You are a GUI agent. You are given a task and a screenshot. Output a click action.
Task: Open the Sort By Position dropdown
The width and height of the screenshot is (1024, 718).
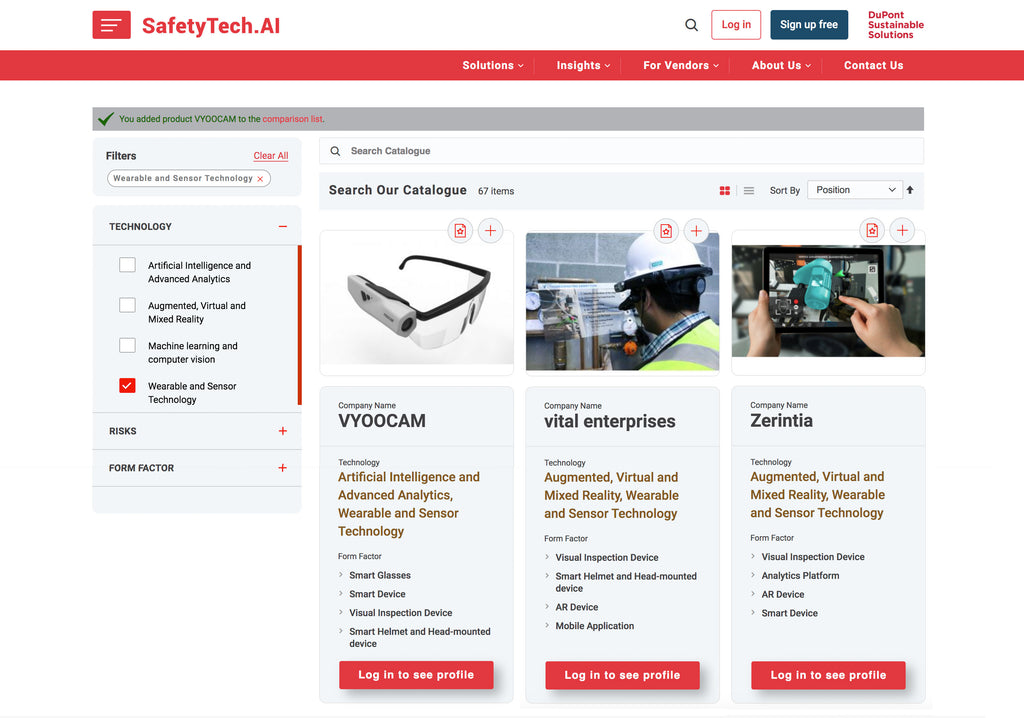point(855,190)
